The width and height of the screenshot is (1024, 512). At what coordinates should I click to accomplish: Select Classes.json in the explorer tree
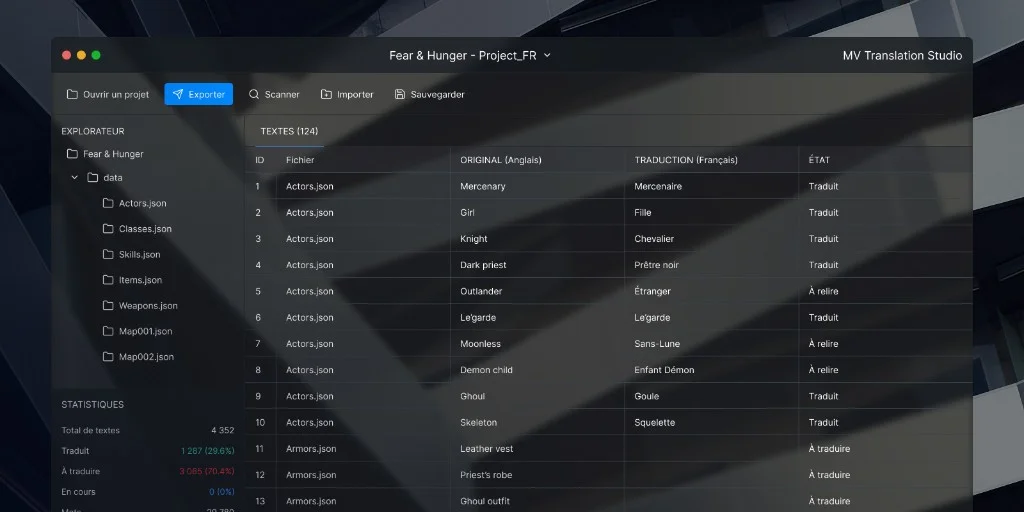(145, 229)
